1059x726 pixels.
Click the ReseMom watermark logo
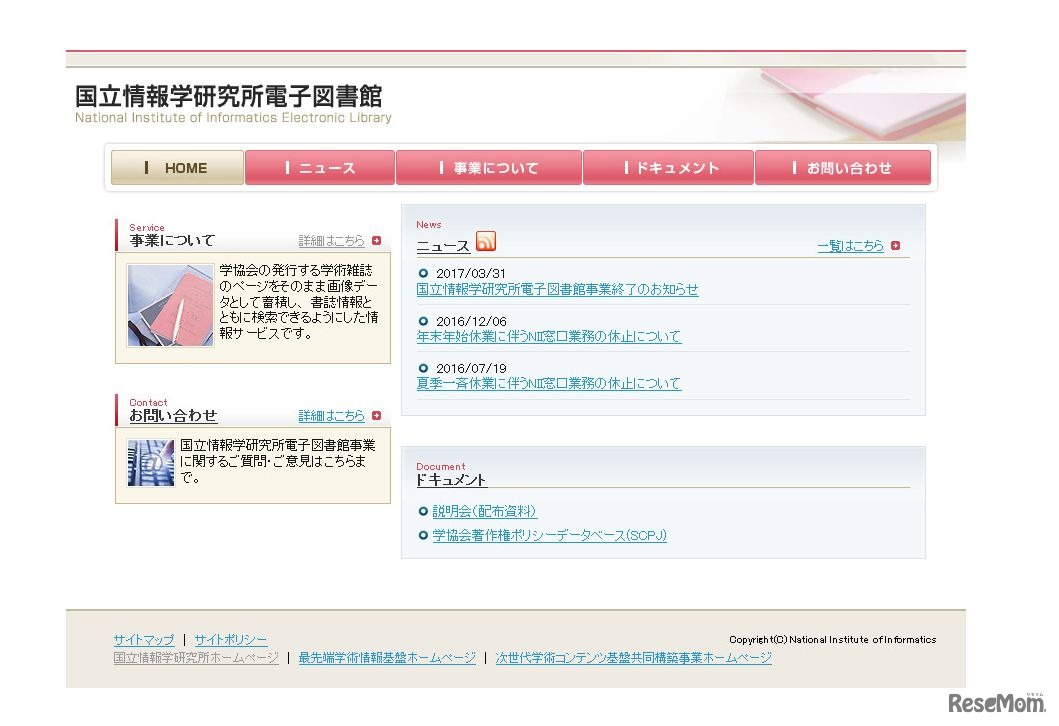pos(997,702)
